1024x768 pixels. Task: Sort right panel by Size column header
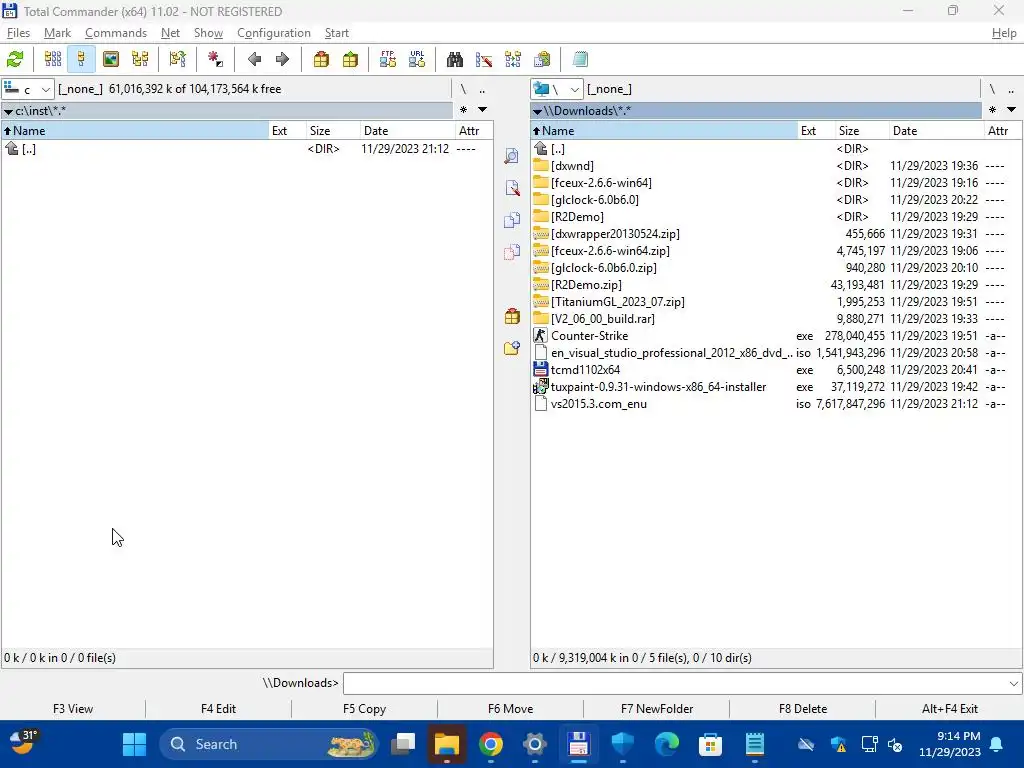point(861,131)
